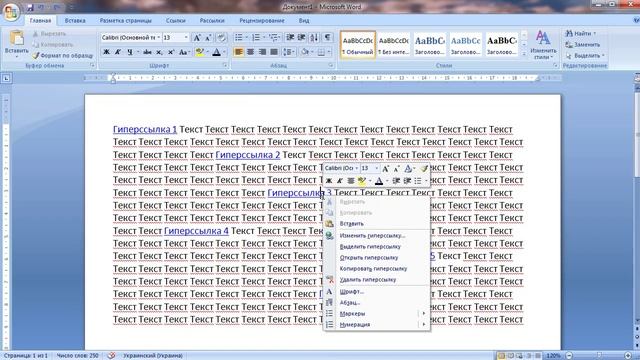640x360 pixels.
Task: Open the line spacing dropdown in ribbon
Action: coord(289,52)
